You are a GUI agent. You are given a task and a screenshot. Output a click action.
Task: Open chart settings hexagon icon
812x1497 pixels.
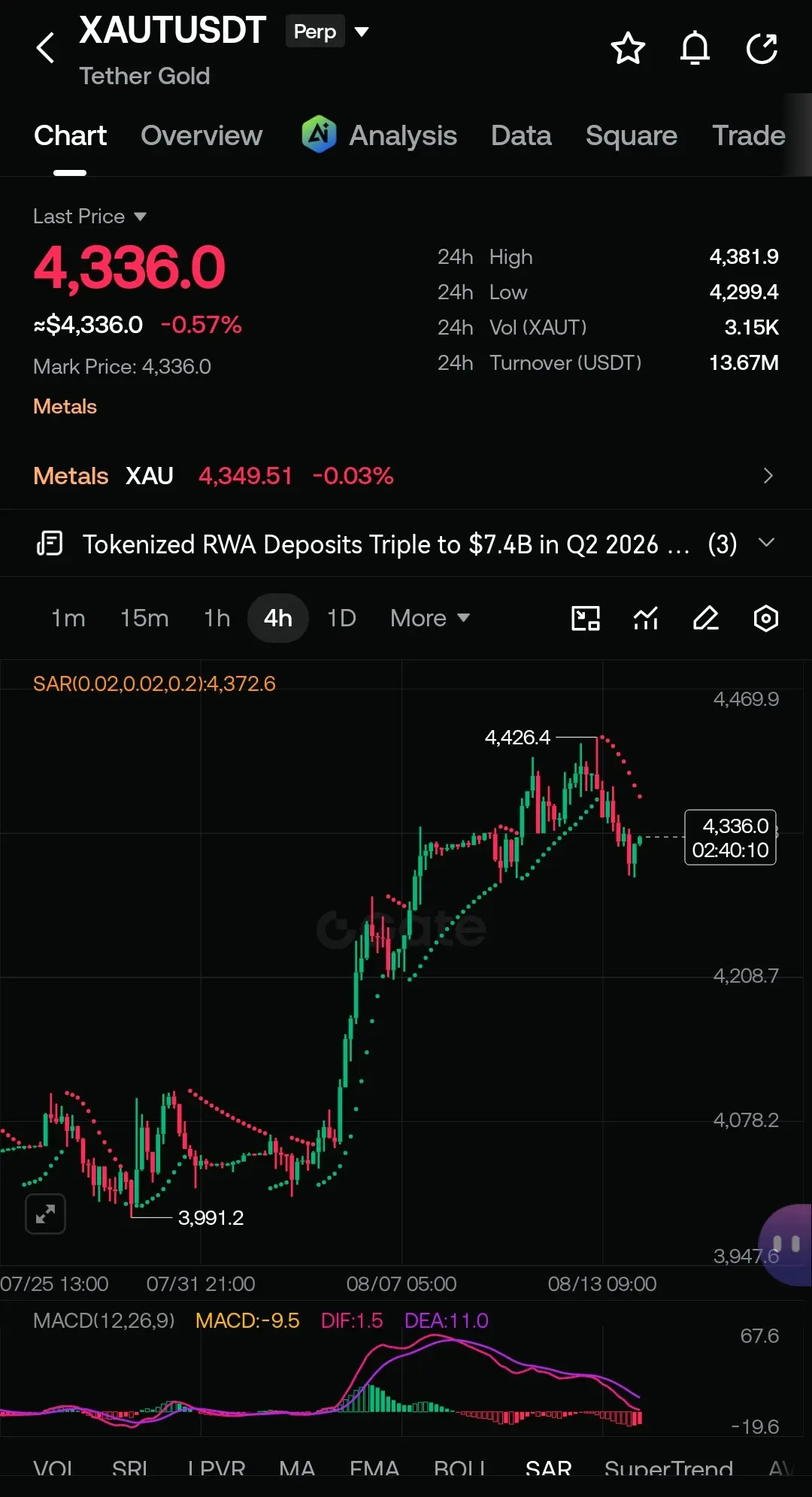pos(766,618)
